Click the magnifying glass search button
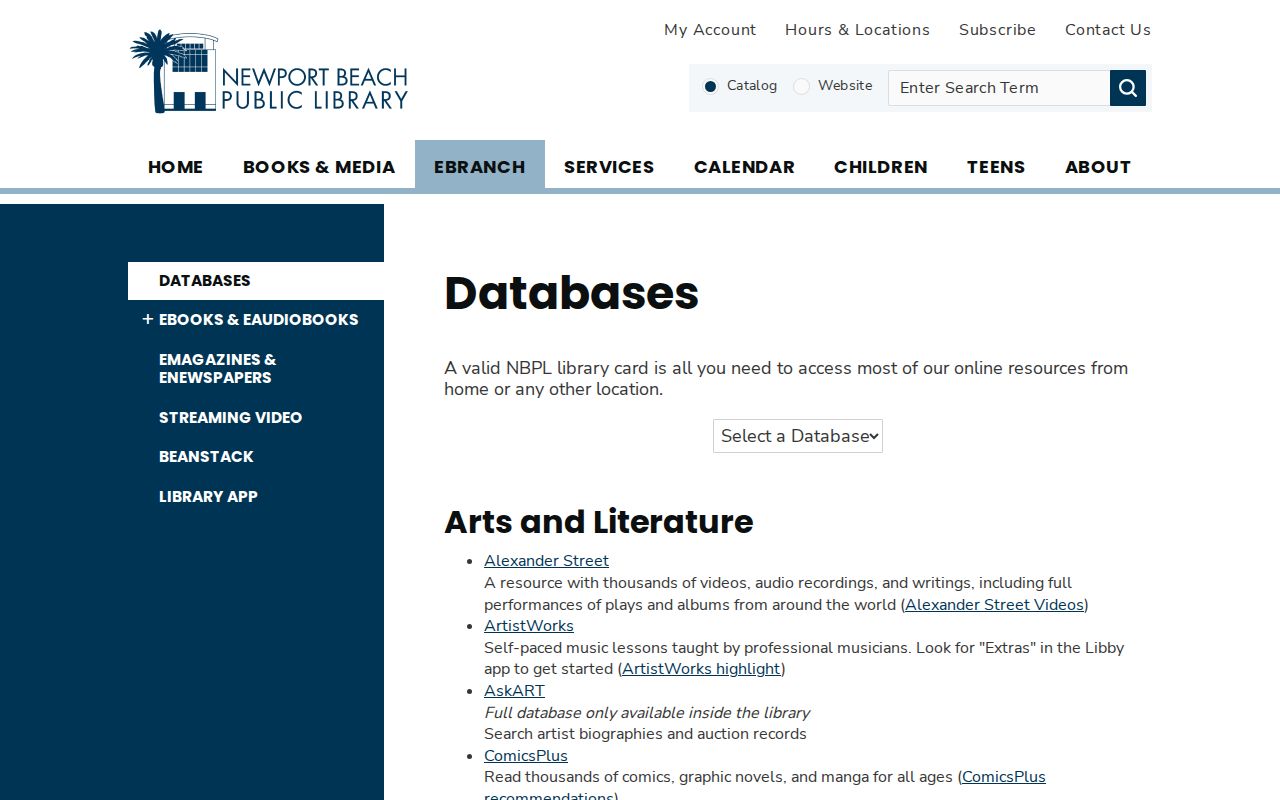Image resolution: width=1280 pixels, height=800 pixels. [1128, 88]
